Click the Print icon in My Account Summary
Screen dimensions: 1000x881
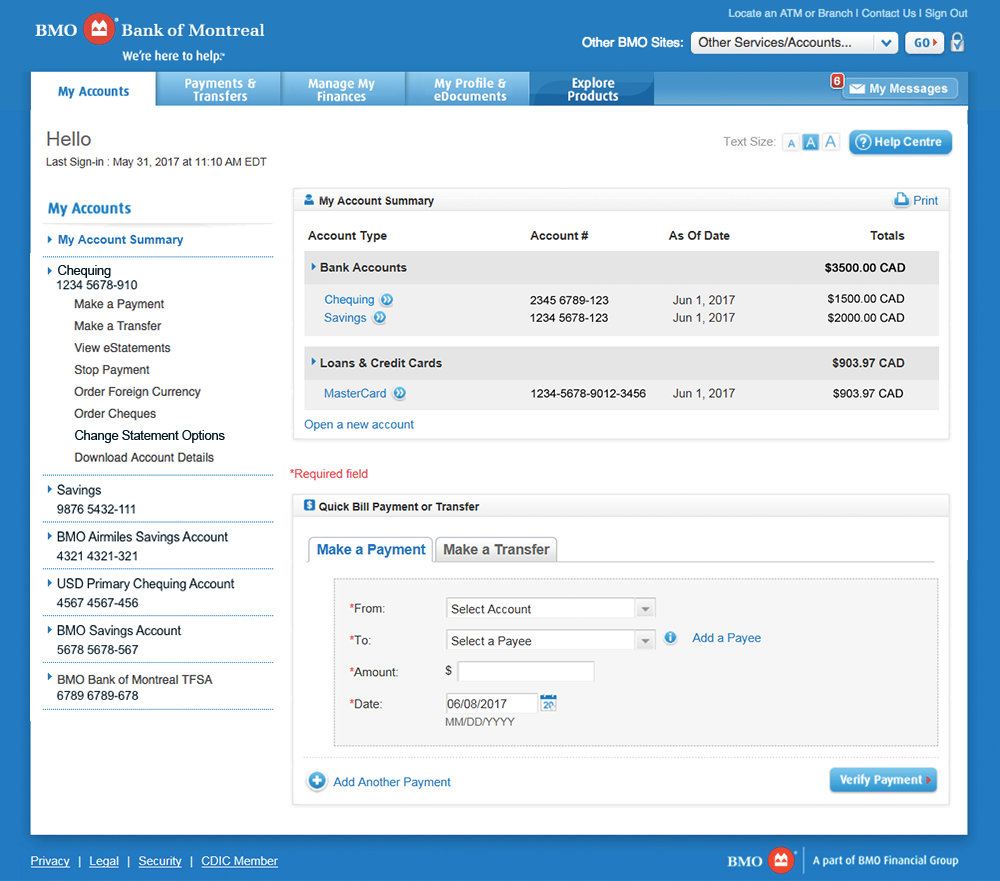pyautogui.click(x=901, y=200)
